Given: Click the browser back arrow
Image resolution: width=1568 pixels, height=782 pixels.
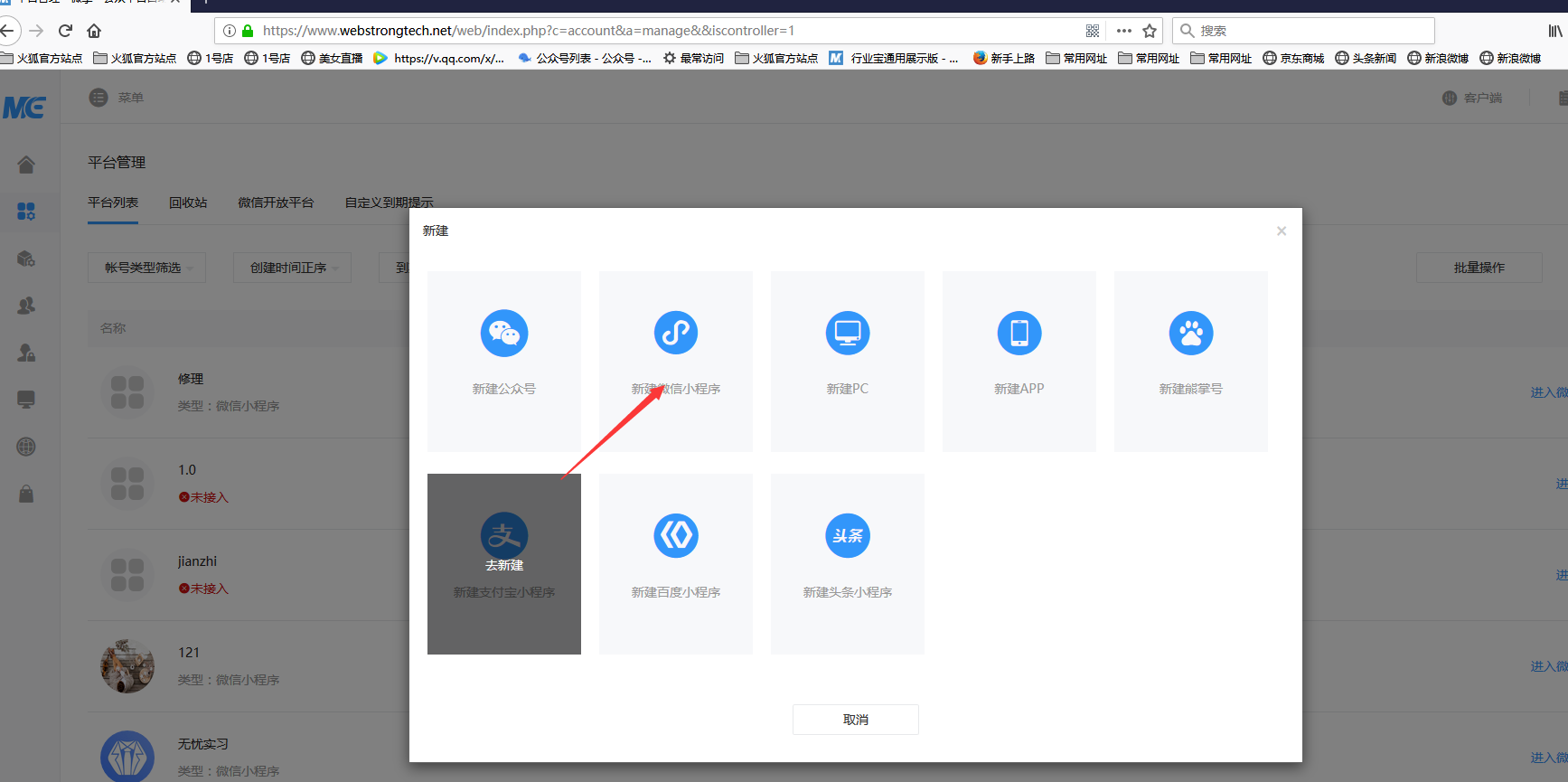Looking at the screenshot, I should point(7,31).
